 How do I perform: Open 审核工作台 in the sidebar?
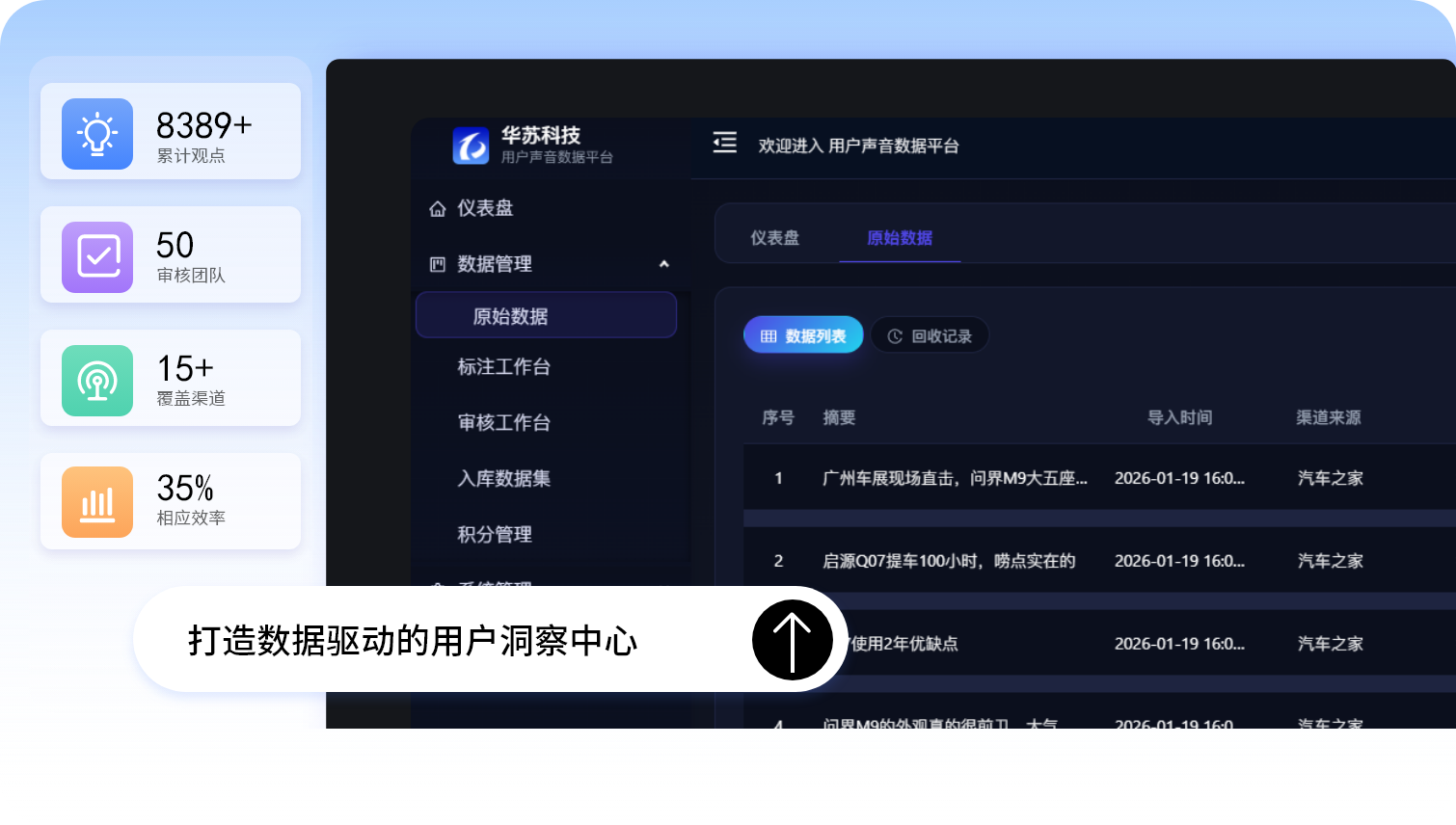504,423
